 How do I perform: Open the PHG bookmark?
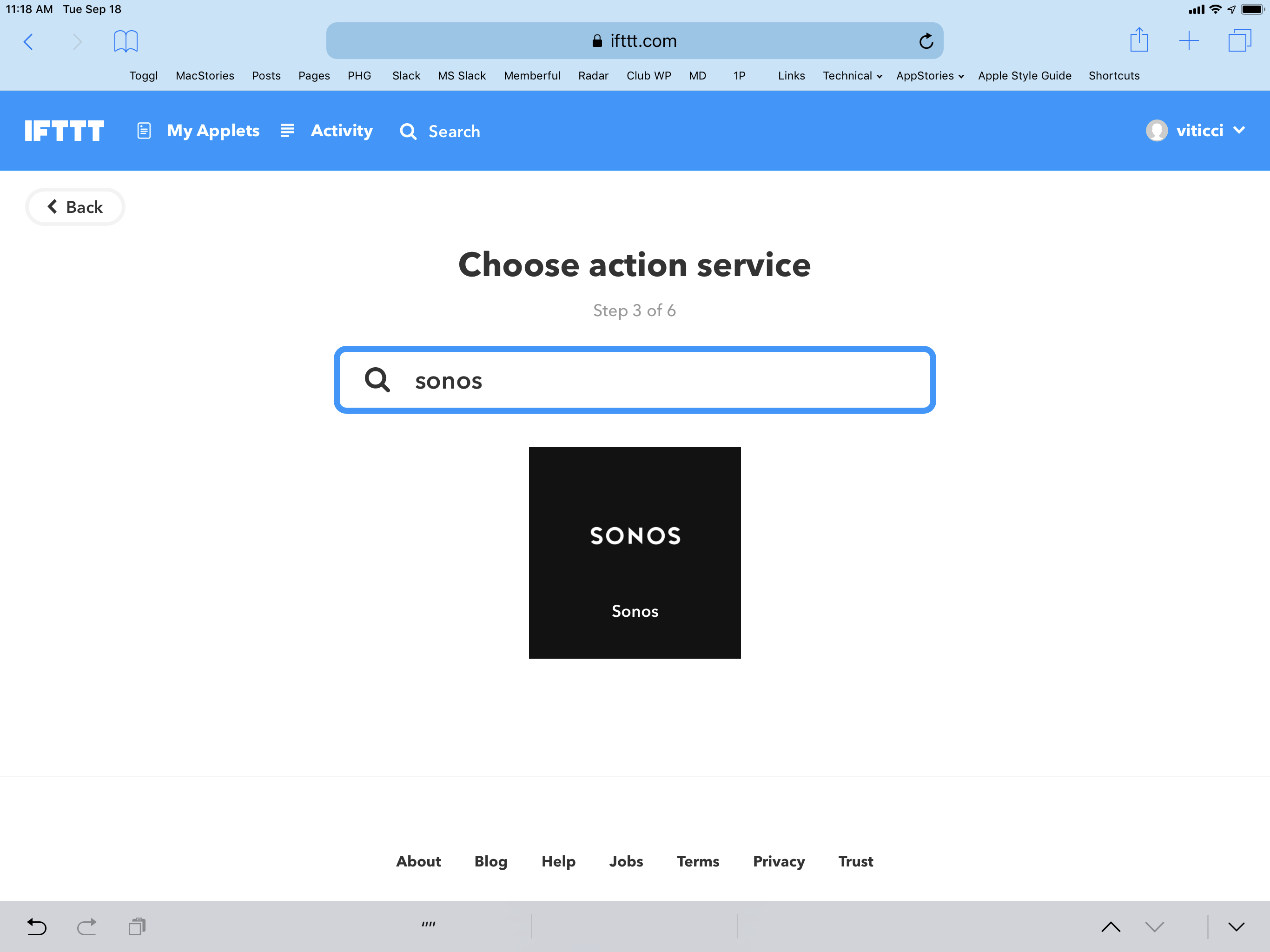pos(359,76)
